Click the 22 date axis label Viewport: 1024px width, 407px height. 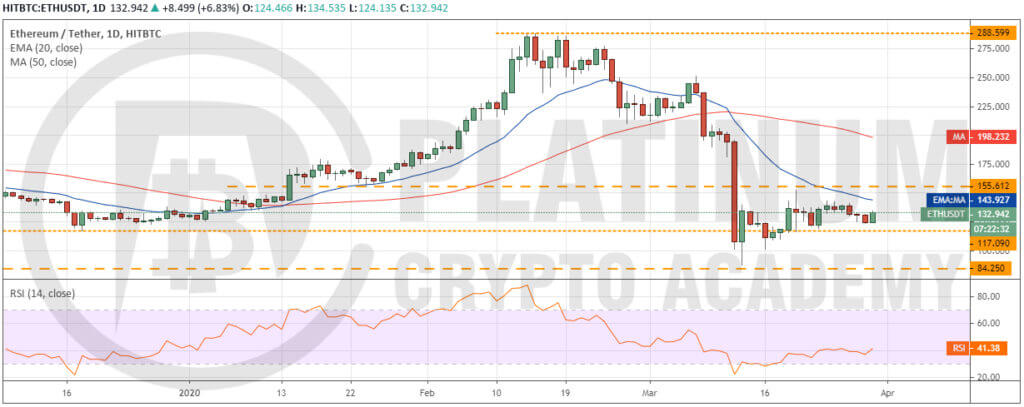point(351,395)
